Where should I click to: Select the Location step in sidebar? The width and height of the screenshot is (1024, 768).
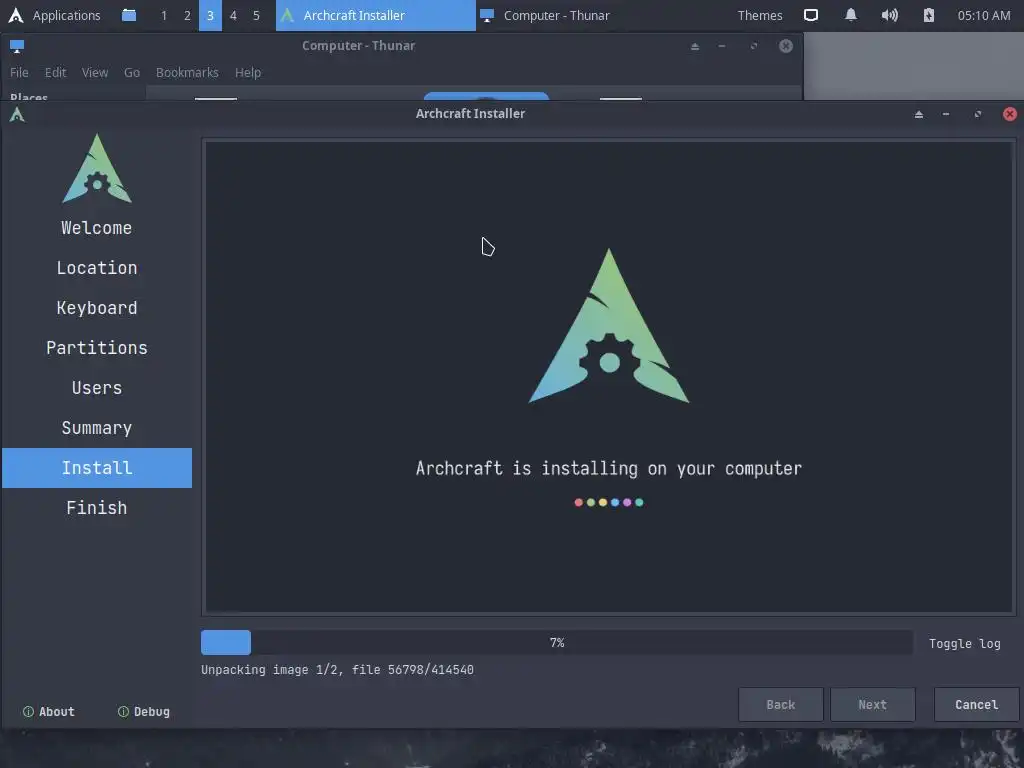pyautogui.click(x=97, y=268)
